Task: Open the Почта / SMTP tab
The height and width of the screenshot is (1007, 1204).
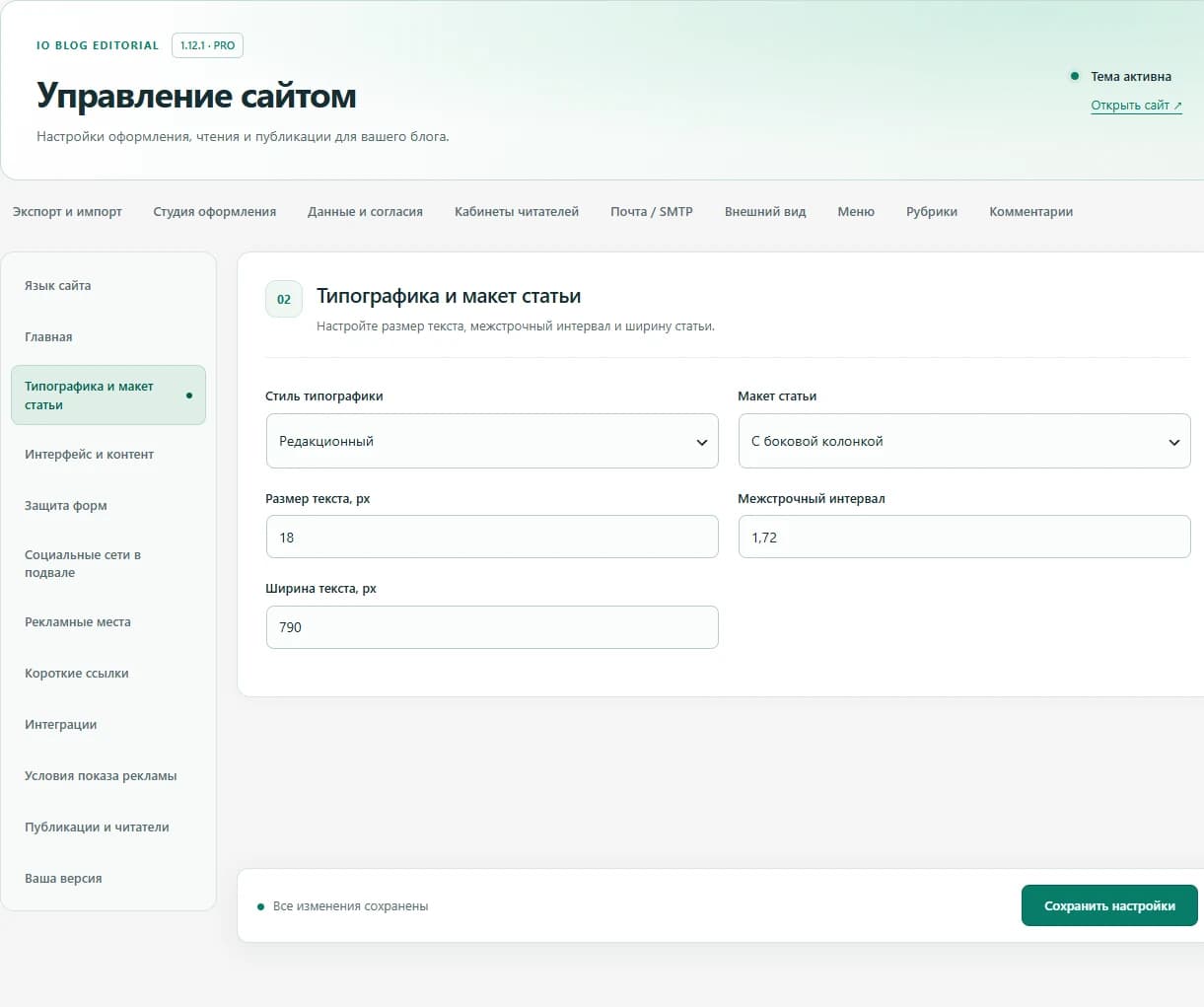Action: (652, 211)
